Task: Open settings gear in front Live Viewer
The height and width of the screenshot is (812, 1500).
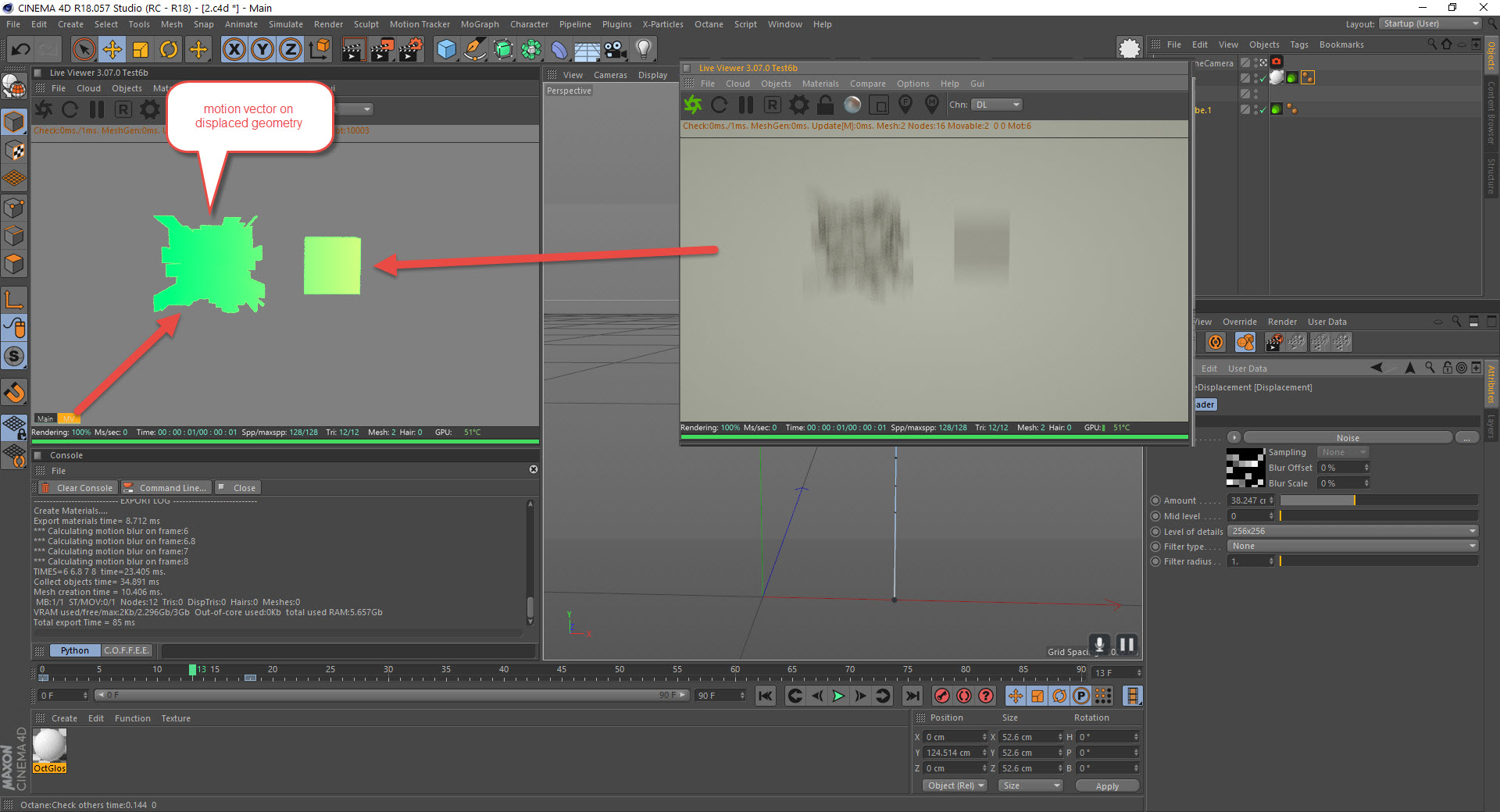Action: 799,105
